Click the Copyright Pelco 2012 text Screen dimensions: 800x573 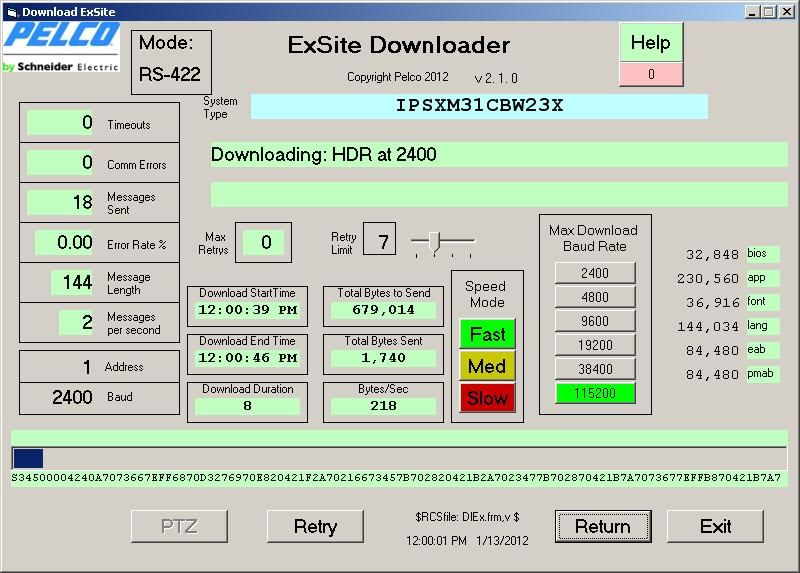click(397, 77)
